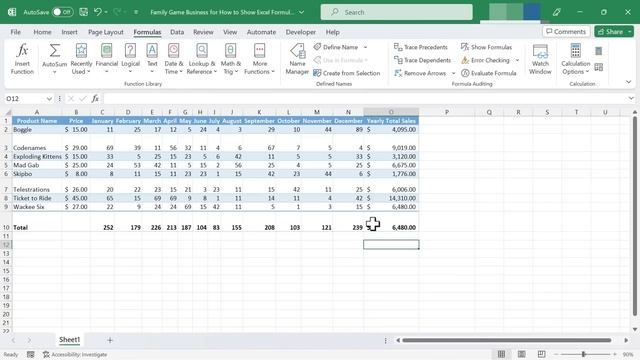
Task: Click the horizontal scrollbar
Action: click(x=506, y=340)
